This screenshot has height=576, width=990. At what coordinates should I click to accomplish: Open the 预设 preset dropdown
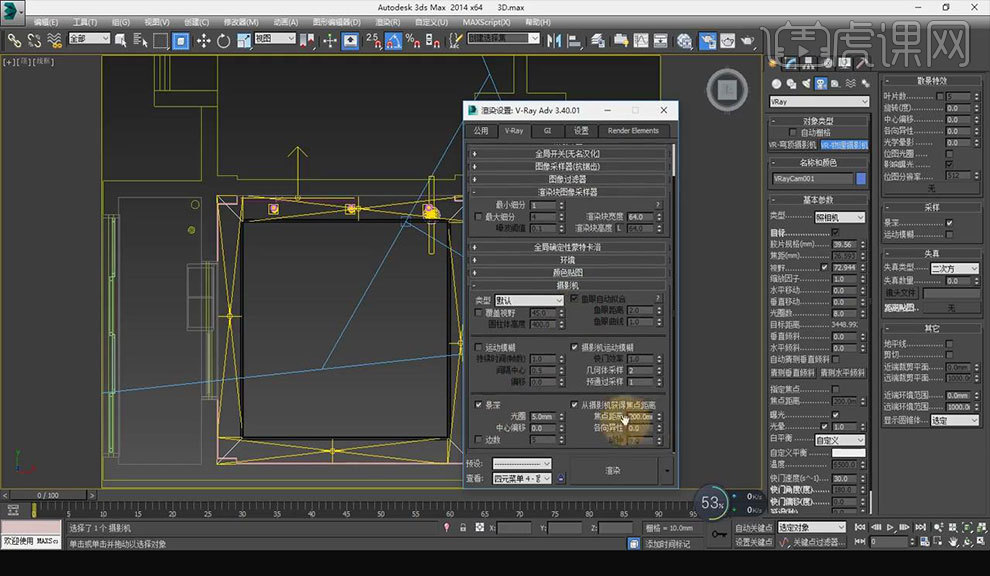point(522,464)
